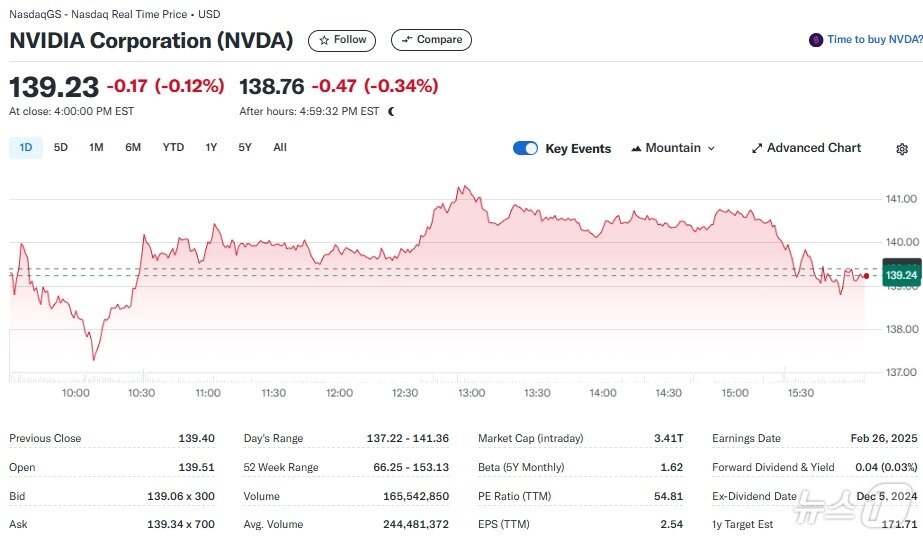Select the All time range
923x540 pixels.
pos(280,148)
